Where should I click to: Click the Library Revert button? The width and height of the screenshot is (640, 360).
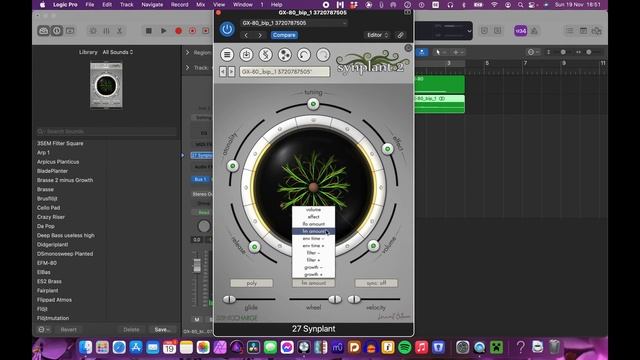tap(69, 329)
